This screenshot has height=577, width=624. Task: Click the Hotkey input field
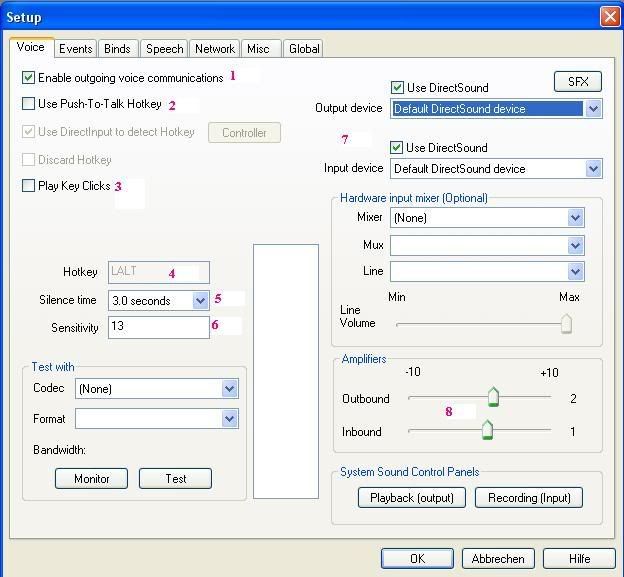pos(159,272)
